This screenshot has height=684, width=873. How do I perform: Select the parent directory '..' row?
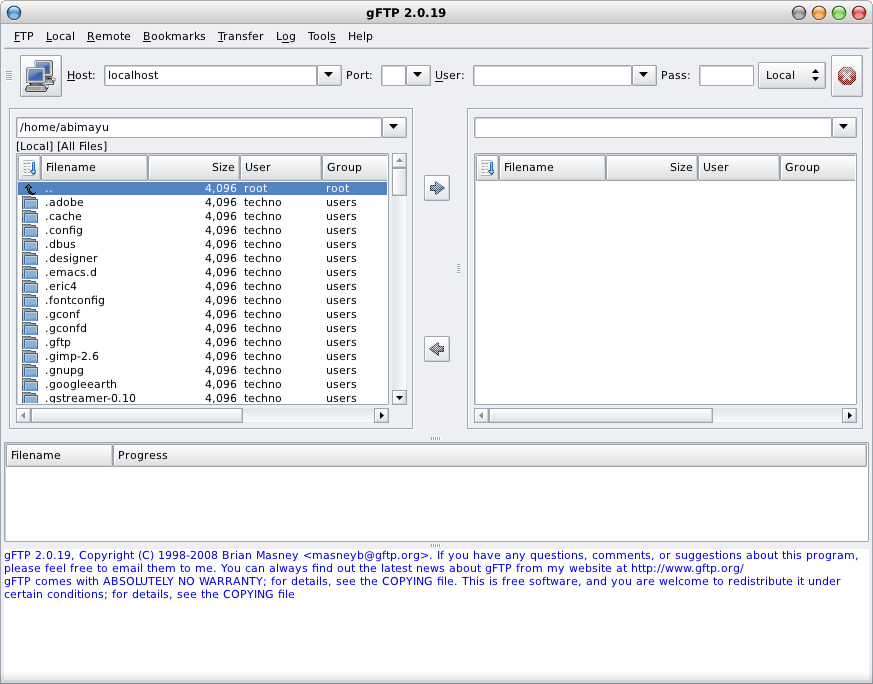[x=203, y=188]
